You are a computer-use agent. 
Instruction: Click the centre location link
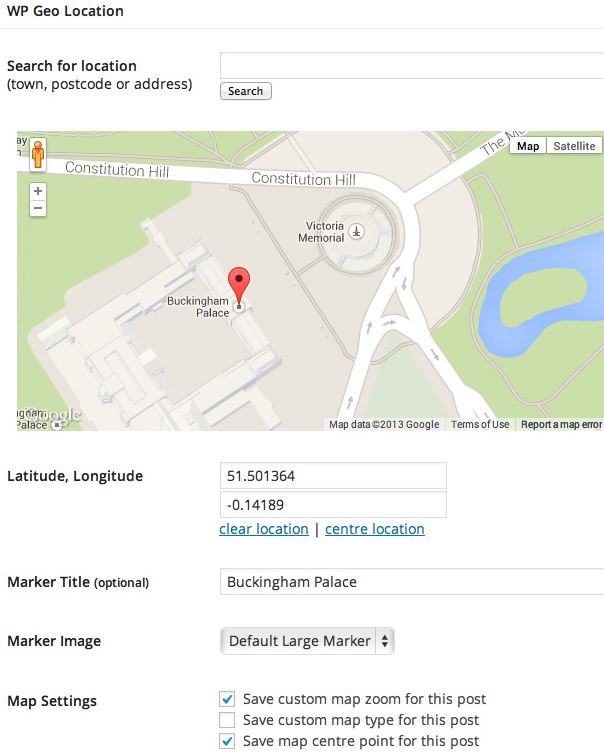pyautogui.click(x=375, y=529)
